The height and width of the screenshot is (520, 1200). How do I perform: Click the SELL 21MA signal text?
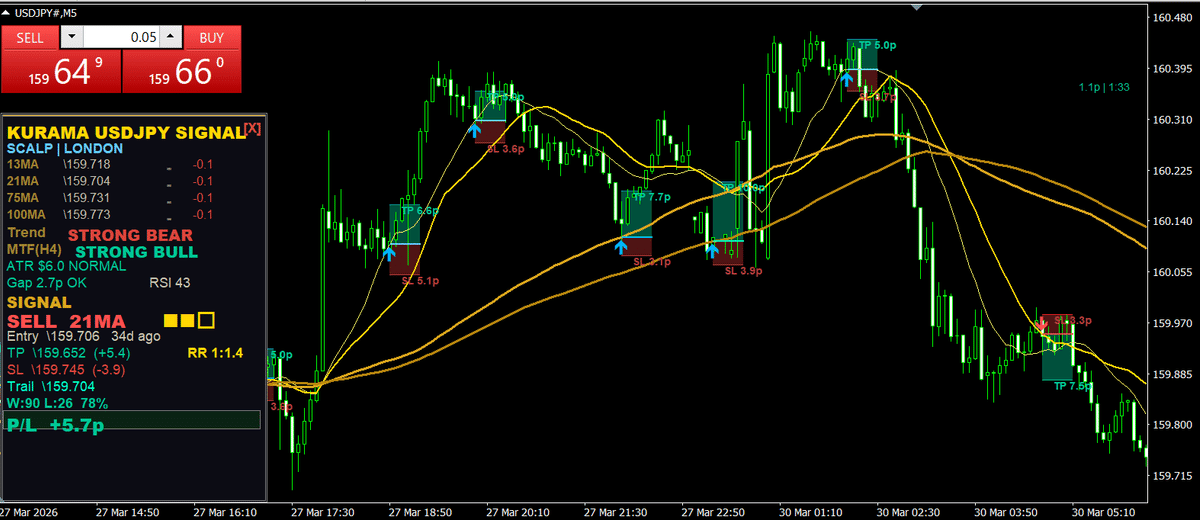(66, 321)
